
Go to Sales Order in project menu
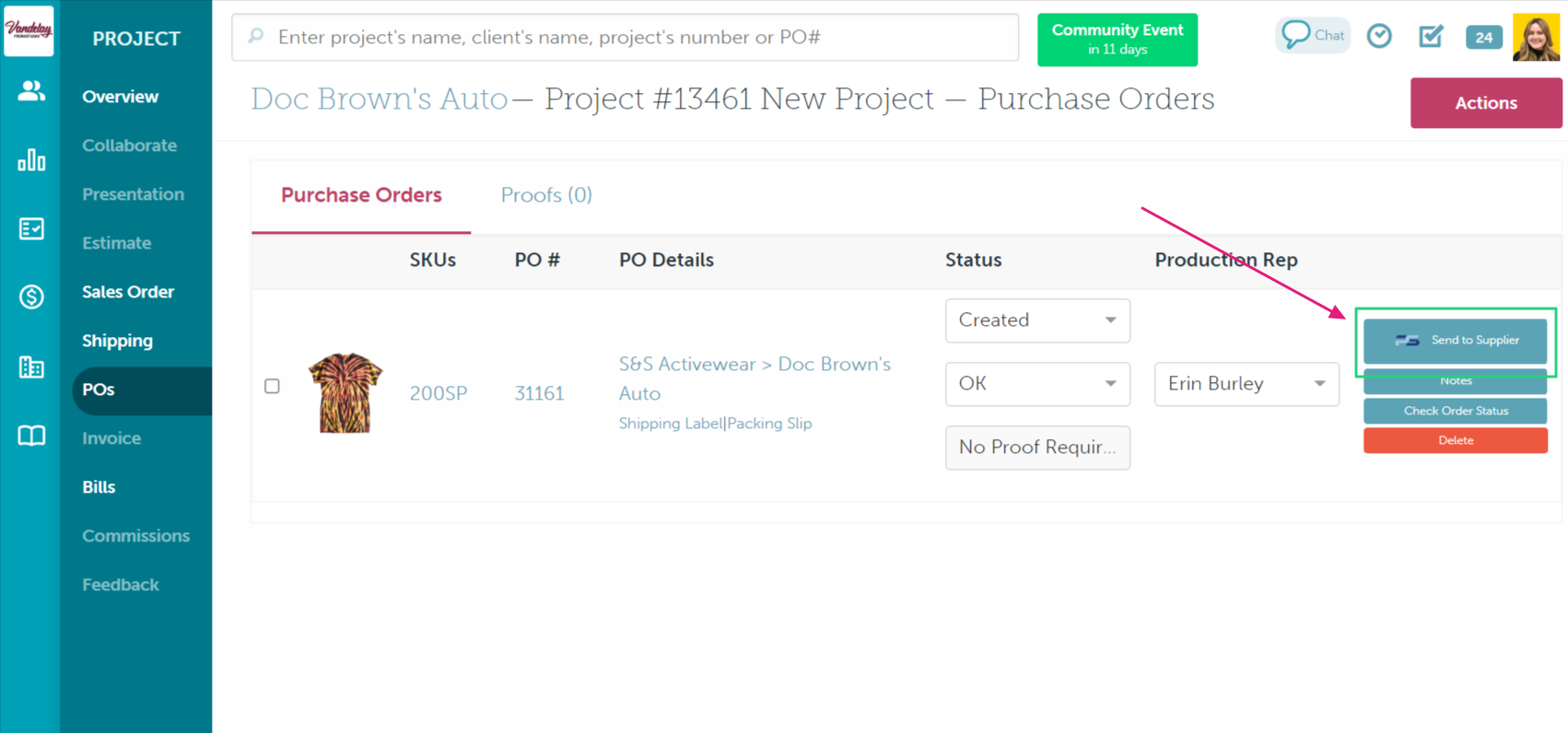(128, 292)
